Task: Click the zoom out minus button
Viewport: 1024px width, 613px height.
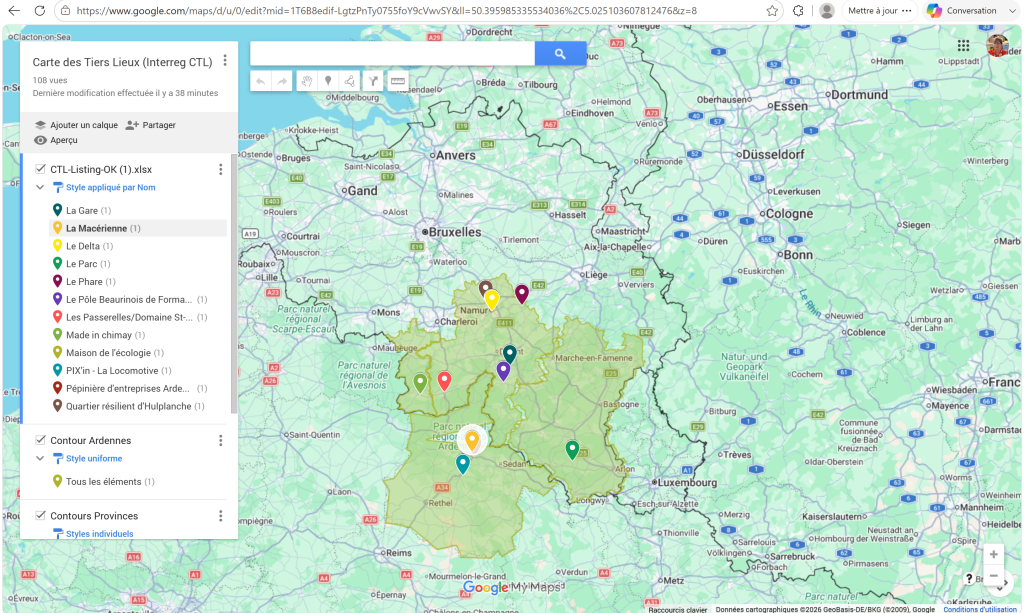Action: point(993,576)
